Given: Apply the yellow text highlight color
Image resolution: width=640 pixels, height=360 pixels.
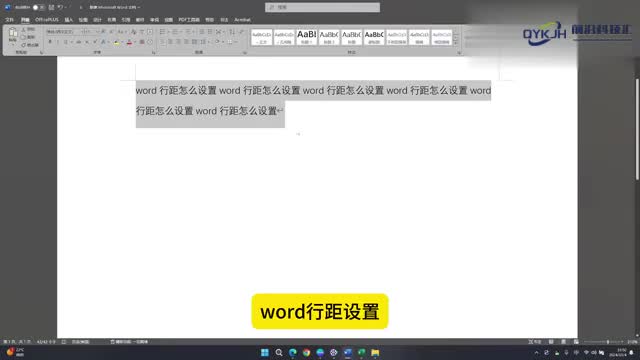Looking at the screenshot, I should pos(116,42).
